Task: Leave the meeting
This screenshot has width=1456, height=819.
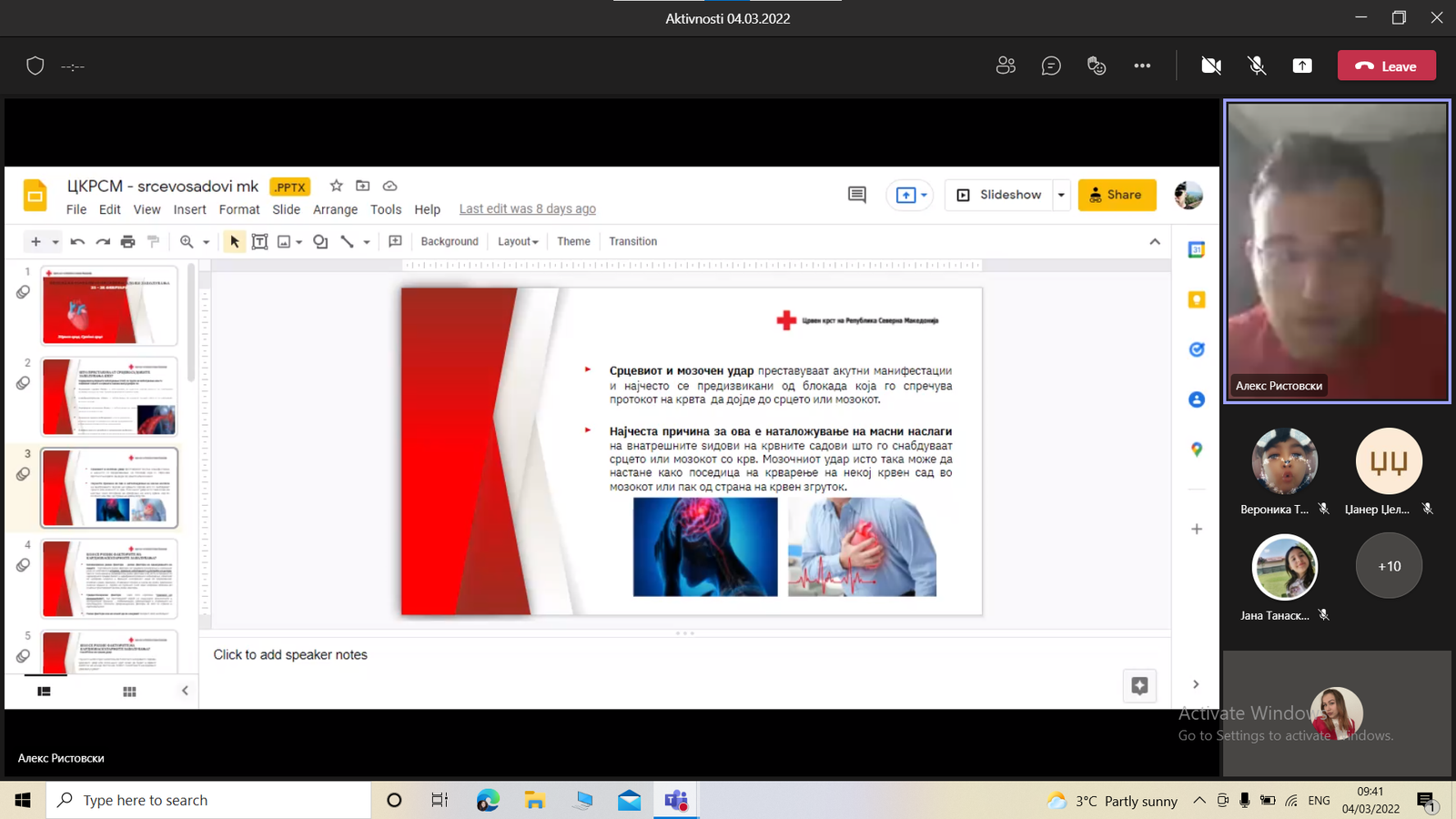Action: [1386, 66]
